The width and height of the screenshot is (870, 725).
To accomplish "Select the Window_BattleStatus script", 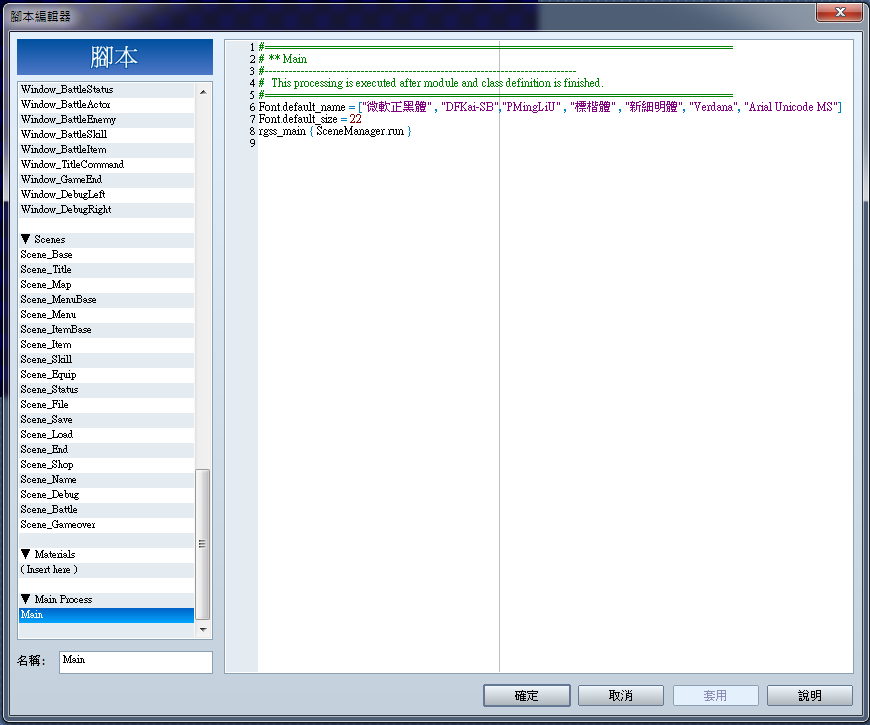I will (107, 90).
